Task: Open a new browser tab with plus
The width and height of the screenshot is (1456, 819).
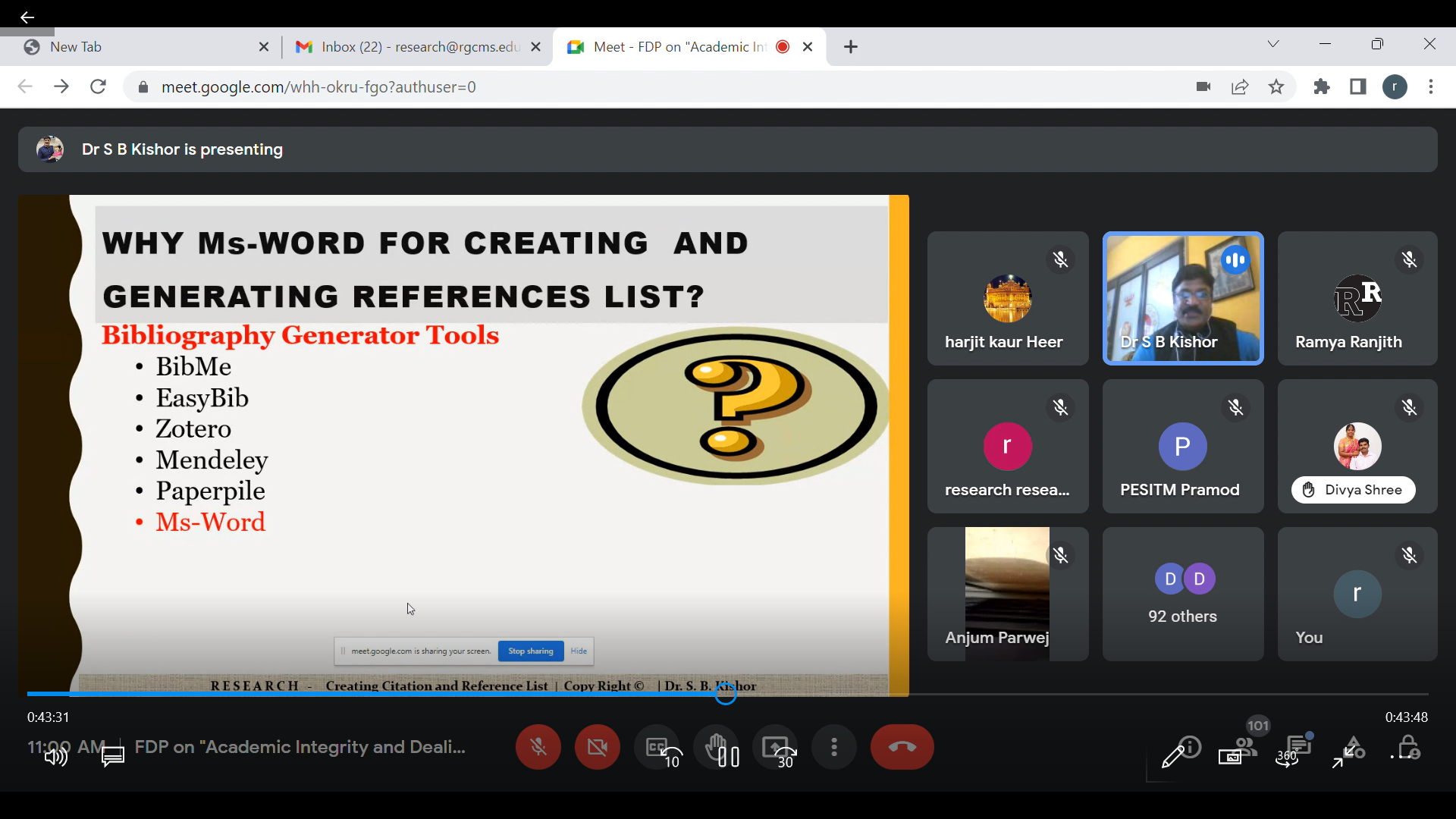Action: 851,47
